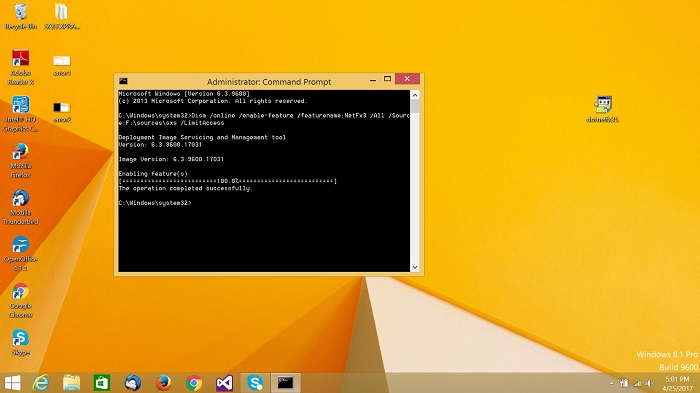Image resolution: width=700 pixels, height=393 pixels.
Task: Open Visual Studio from the taskbar
Action: click(x=225, y=383)
